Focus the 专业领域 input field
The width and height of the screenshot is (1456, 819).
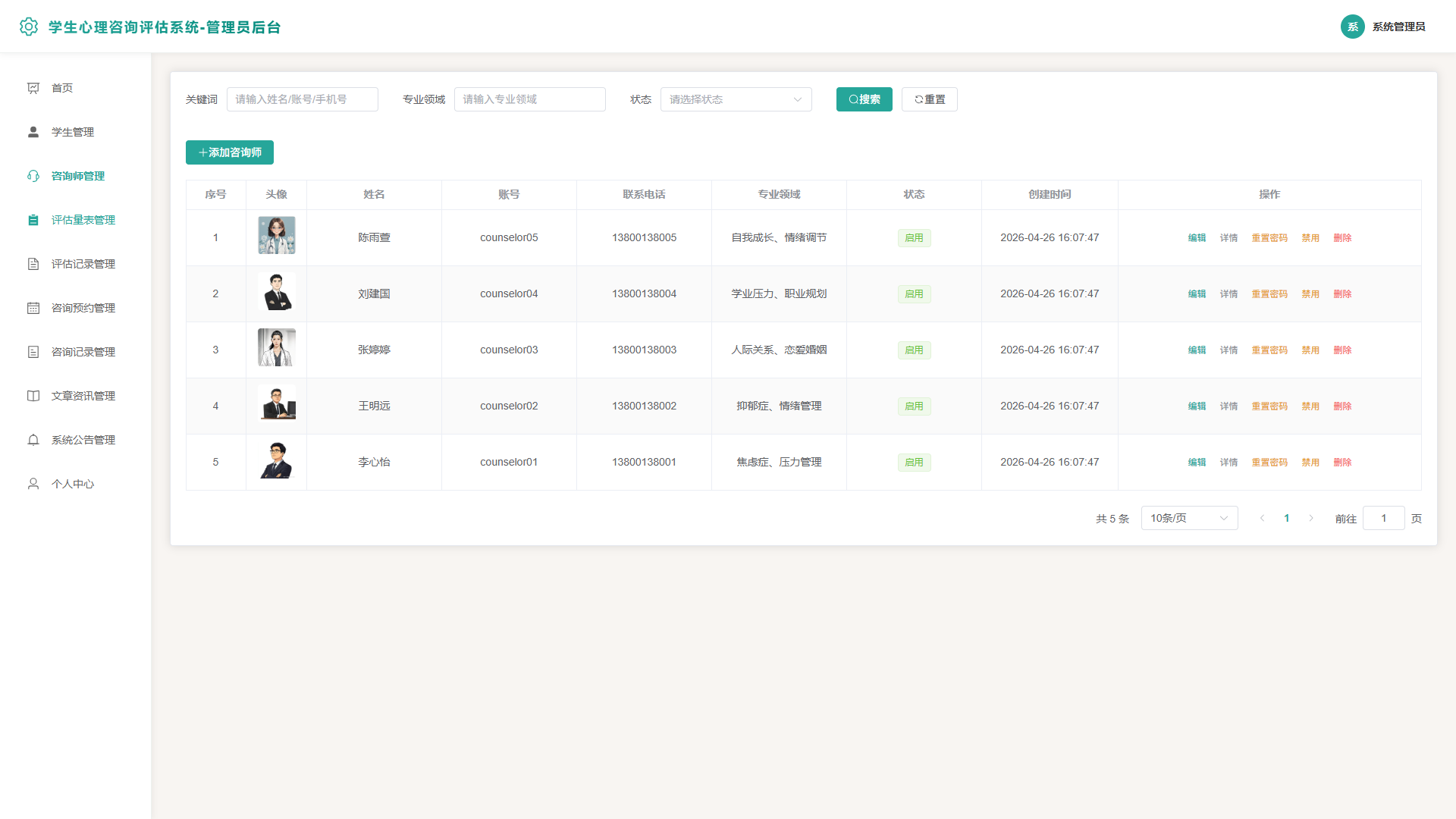click(x=529, y=99)
